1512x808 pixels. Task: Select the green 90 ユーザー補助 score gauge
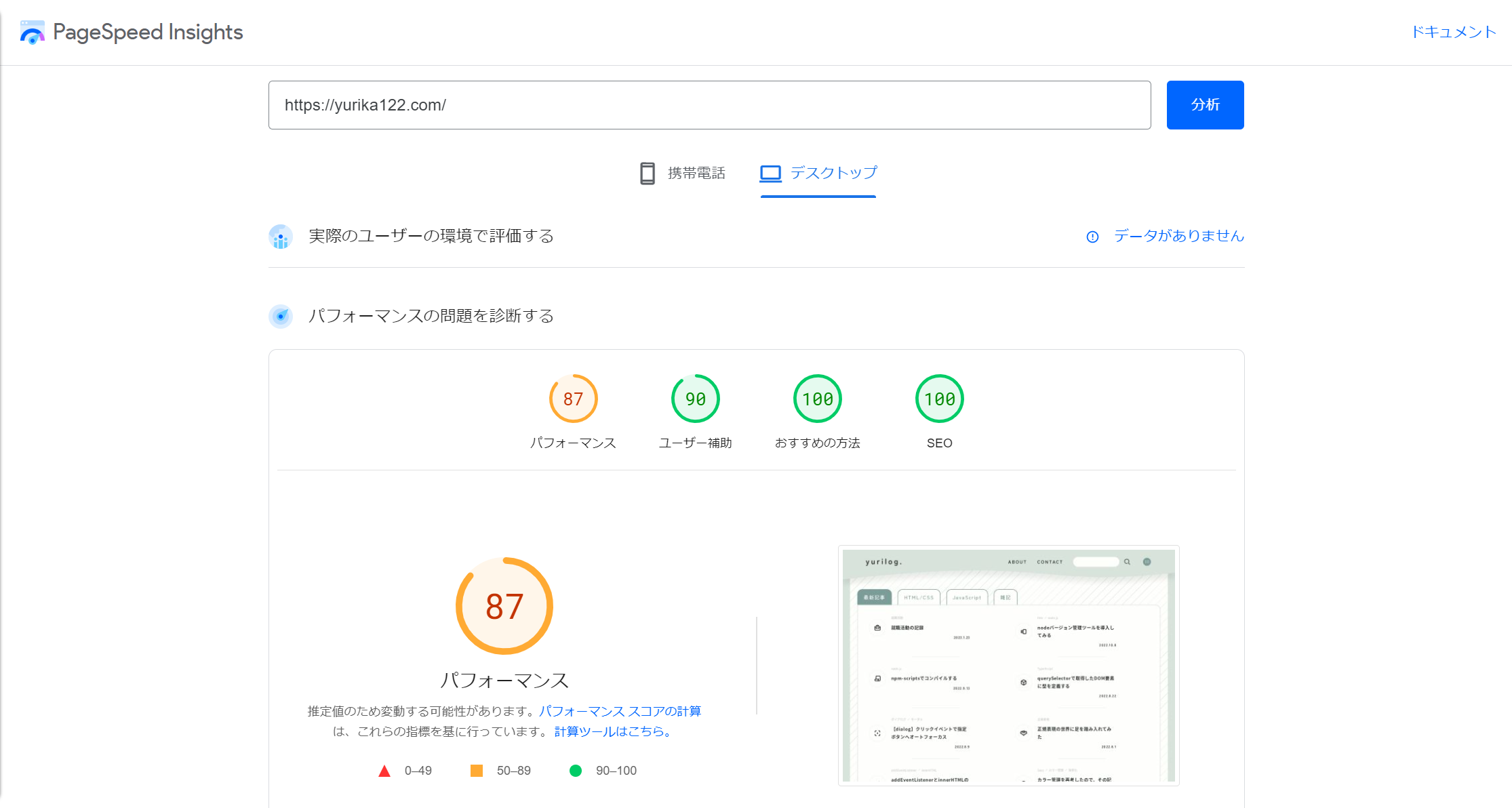pos(696,399)
